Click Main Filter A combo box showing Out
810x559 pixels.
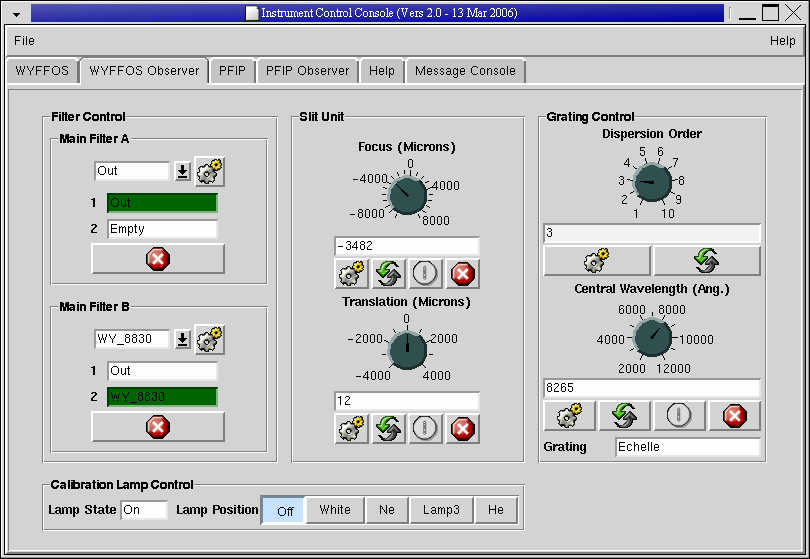click(x=132, y=171)
